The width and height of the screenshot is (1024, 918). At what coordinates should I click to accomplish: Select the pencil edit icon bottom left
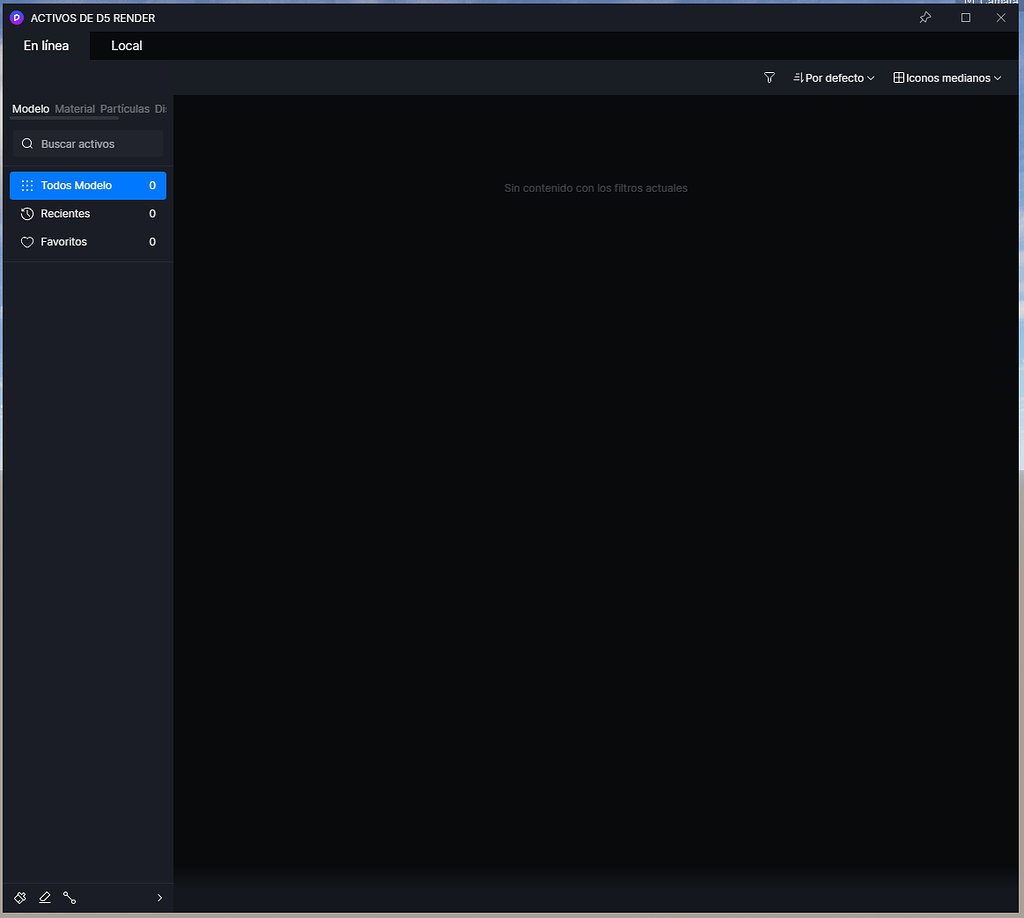point(44,897)
